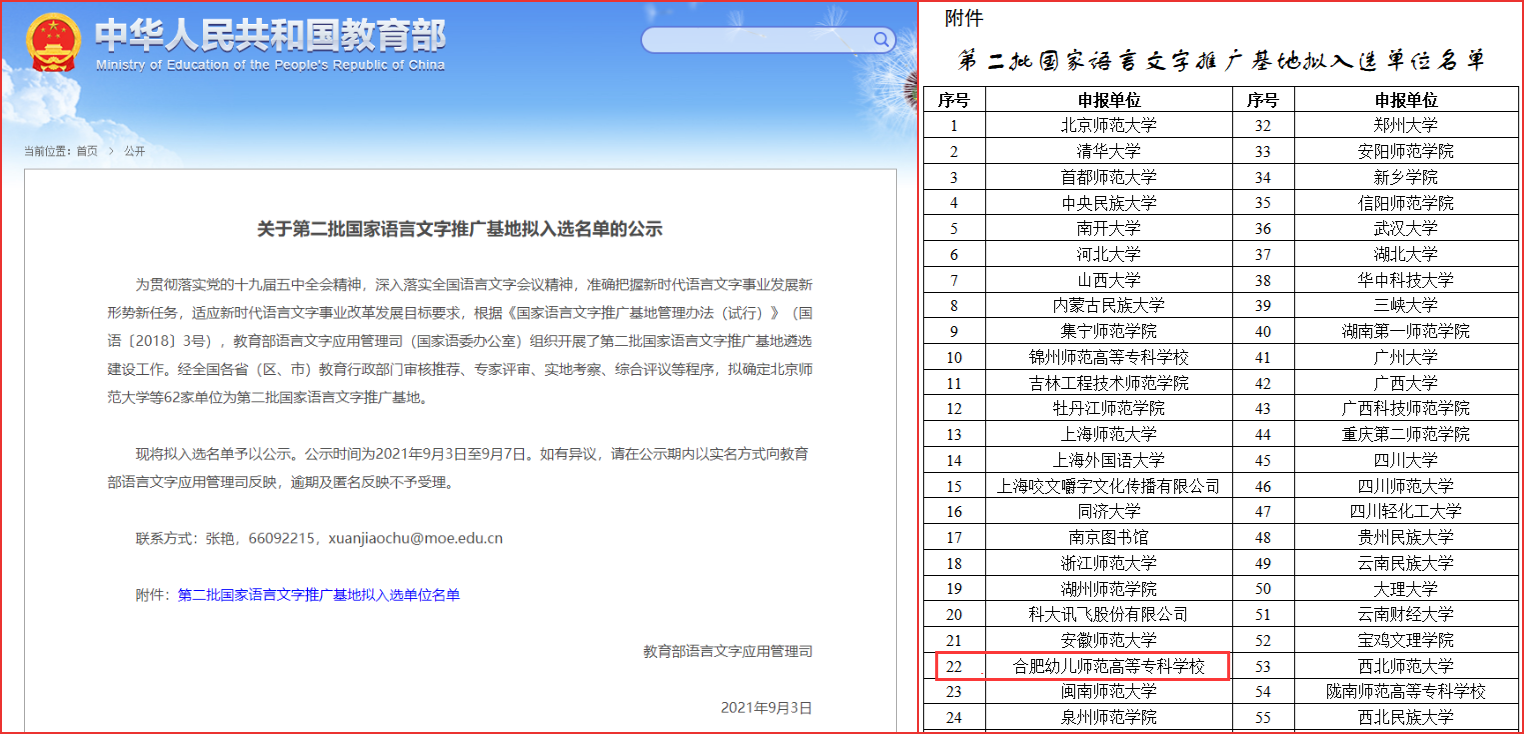The width and height of the screenshot is (1524, 734).
Task: Select table cell 广西科技师范学院
Action: tap(1406, 408)
